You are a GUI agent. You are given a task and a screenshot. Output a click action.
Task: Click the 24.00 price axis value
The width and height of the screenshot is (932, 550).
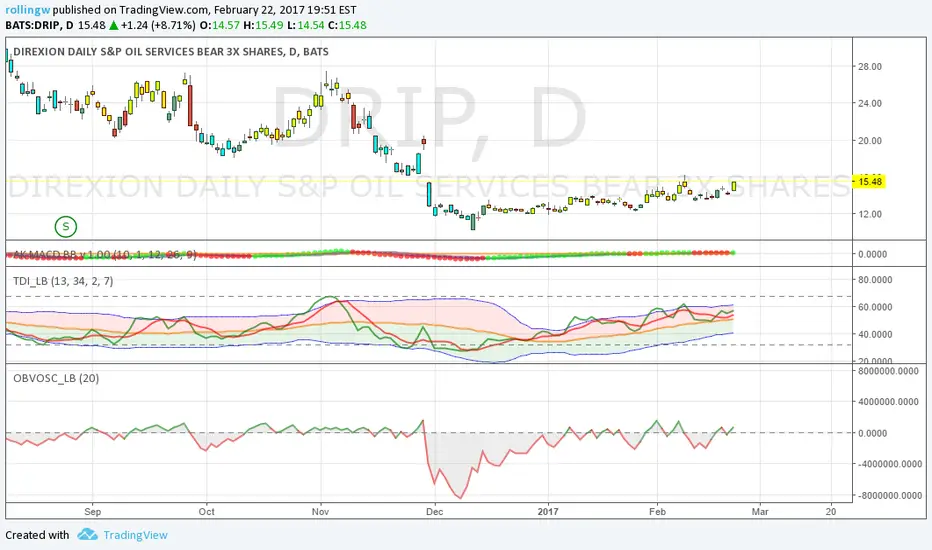click(x=870, y=103)
